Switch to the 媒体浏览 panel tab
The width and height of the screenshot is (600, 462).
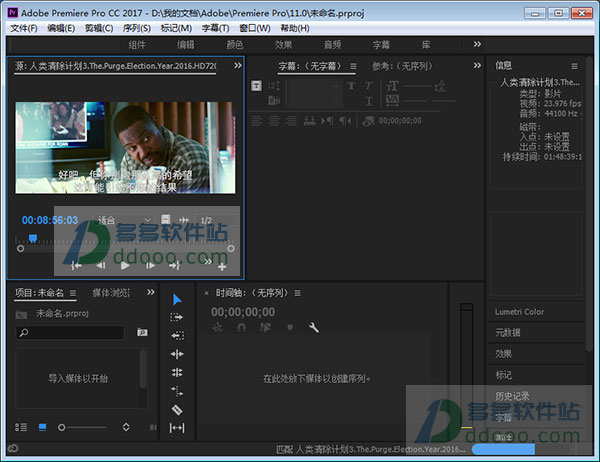click(111, 293)
